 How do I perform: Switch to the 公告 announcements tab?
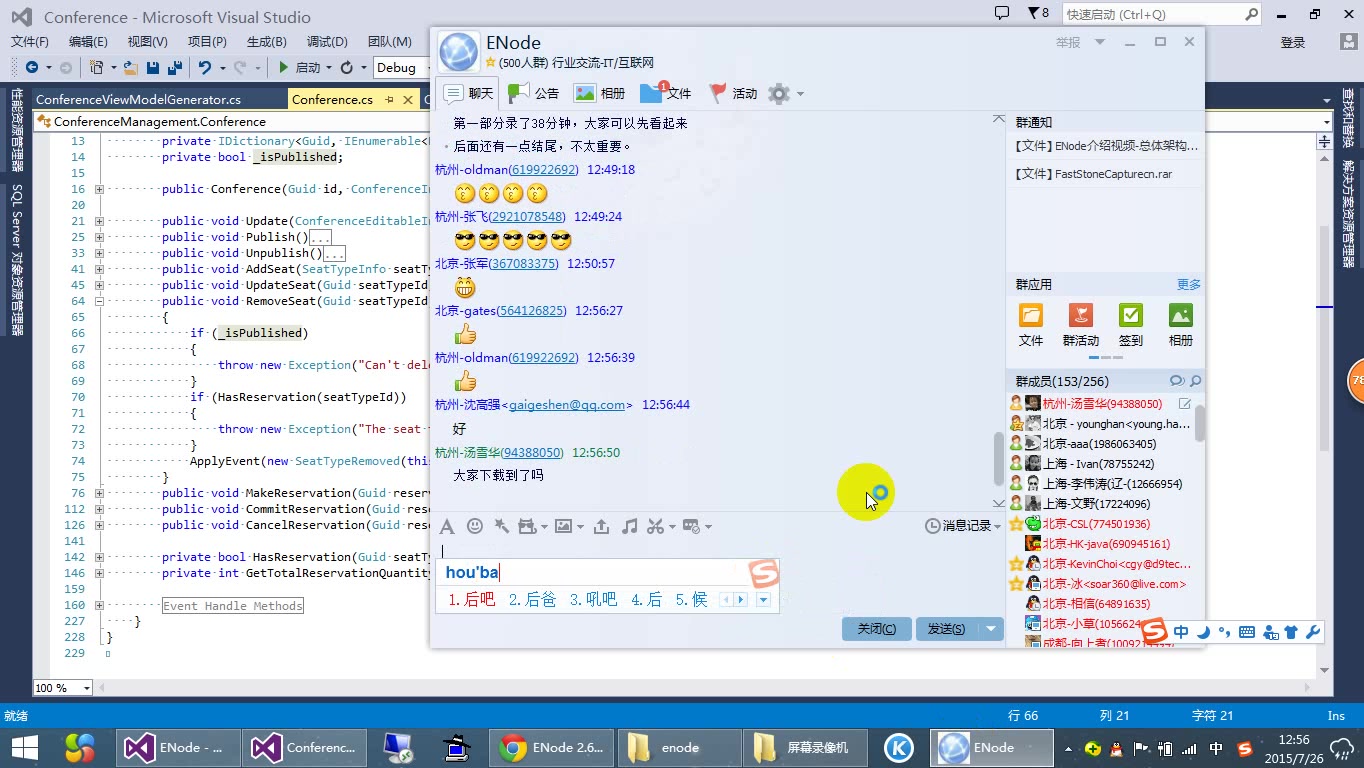coord(534,93)
